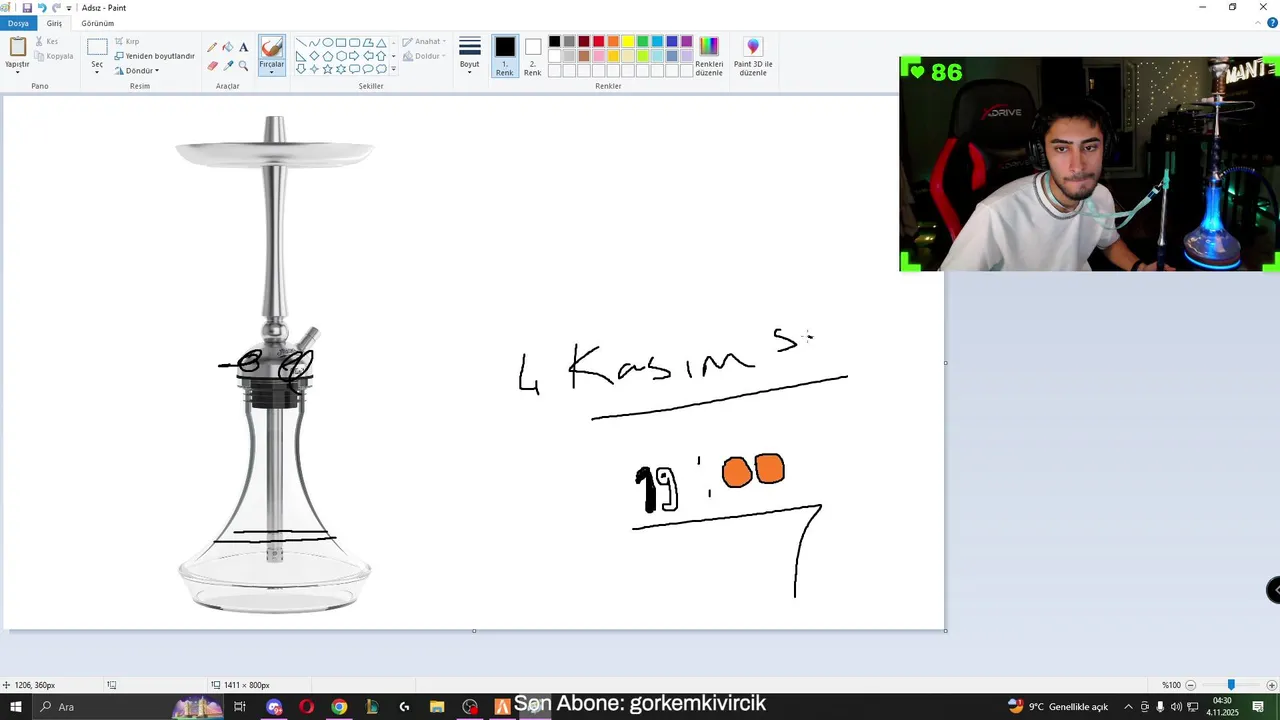Select the Eraser tool

[212, 66]
